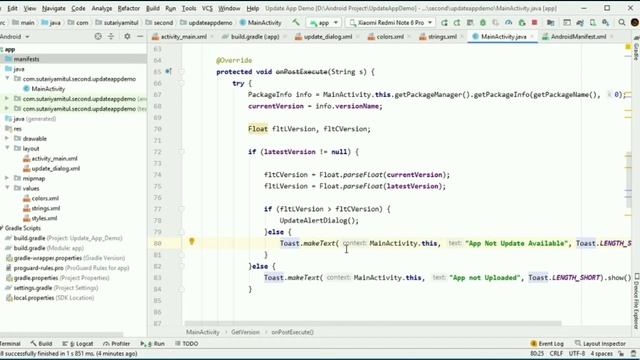Click the editor horizontal scrollbar

click(373, 323)
